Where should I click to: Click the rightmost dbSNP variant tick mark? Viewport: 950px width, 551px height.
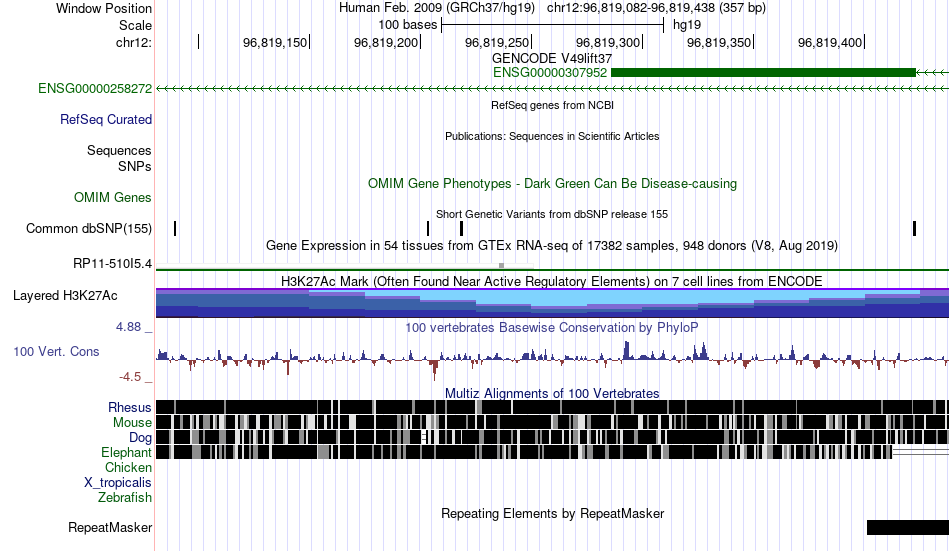[914, 229]
